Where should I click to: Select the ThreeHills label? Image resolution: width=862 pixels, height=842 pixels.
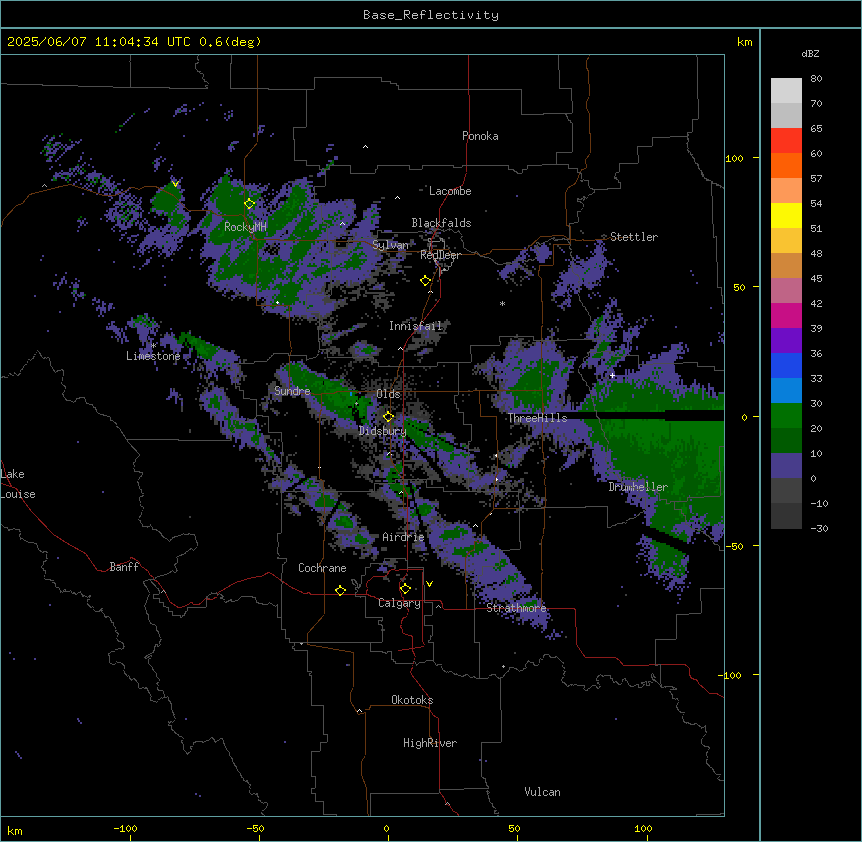pyautogui.click(x=538, y=418)
